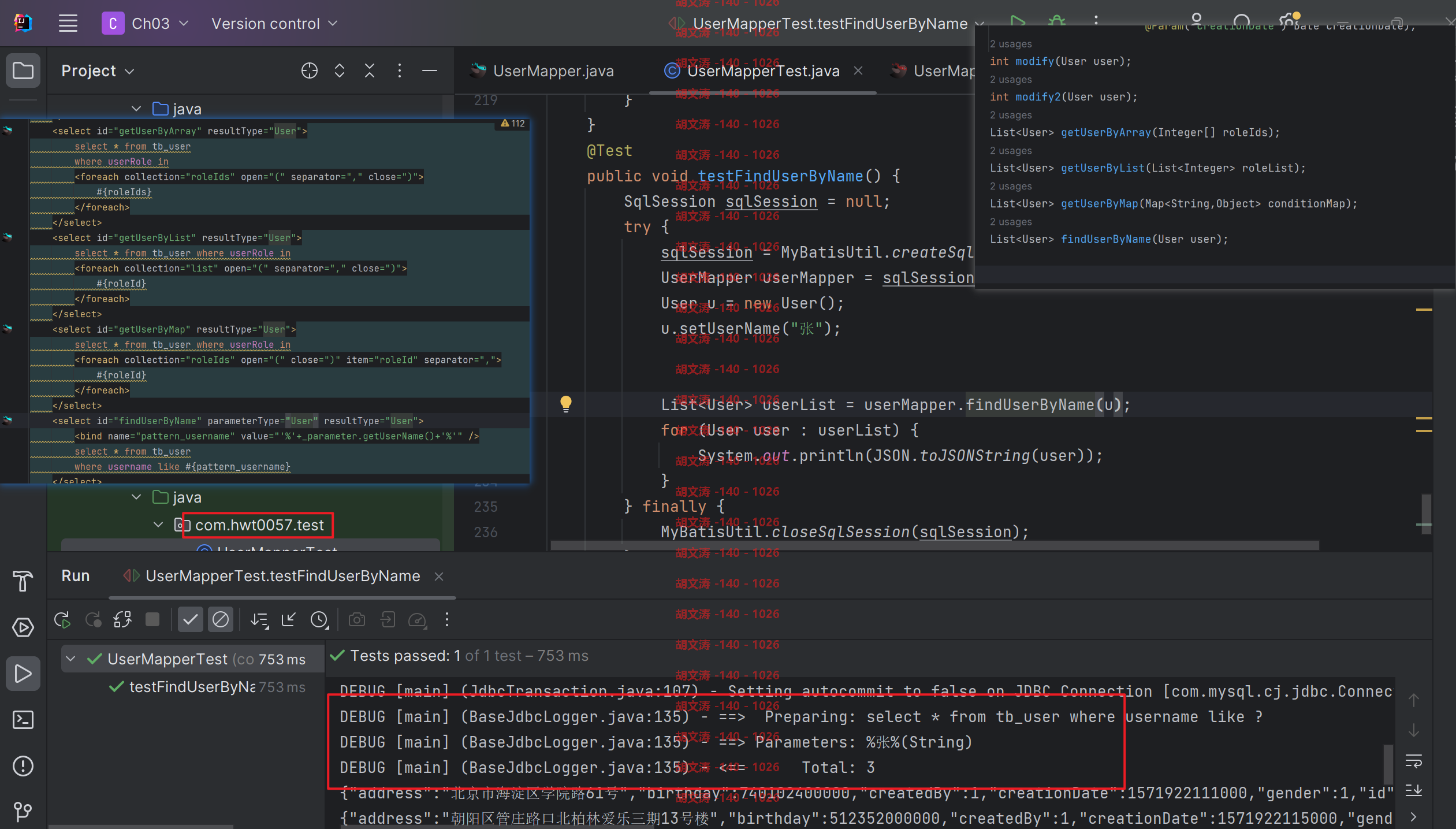1456x829 pixels.
Task: Open more Run toolbar options
Action: [447, 620]
